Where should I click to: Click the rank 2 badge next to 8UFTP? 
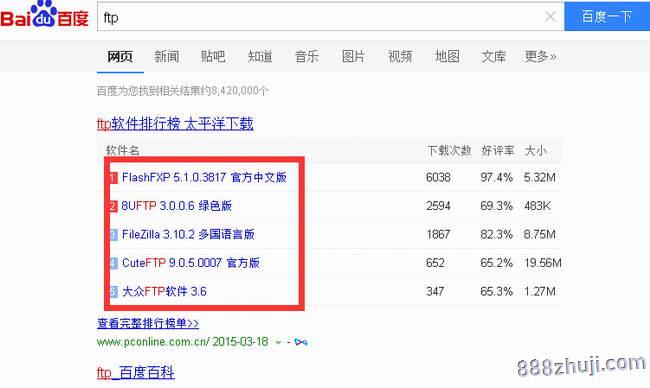[113, 206]
